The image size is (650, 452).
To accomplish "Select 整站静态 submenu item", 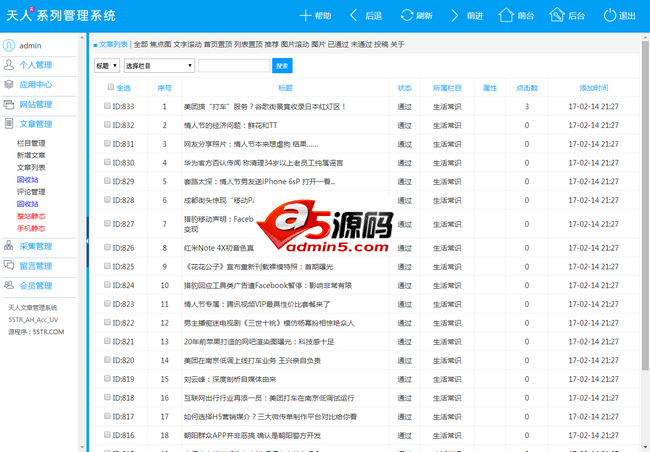I will tap(31, 216).
